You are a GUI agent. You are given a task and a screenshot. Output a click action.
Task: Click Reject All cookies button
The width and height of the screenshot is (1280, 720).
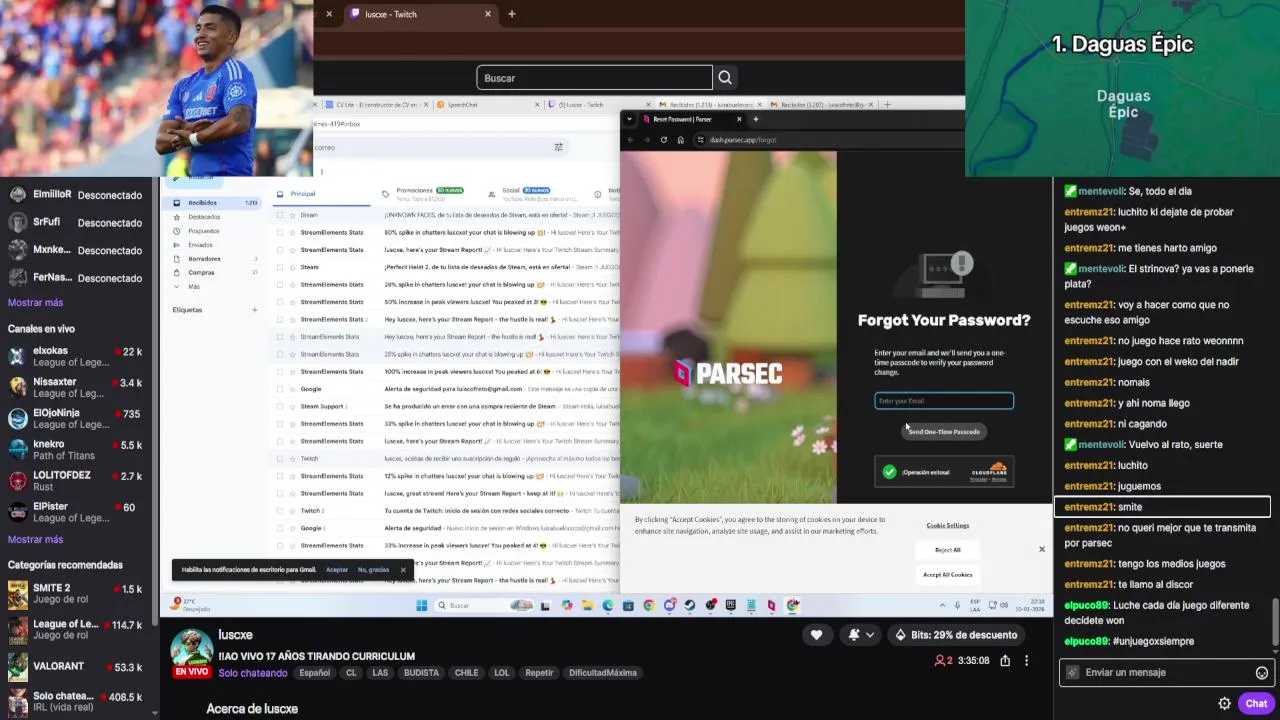pyautogui.click(x=947, y=550)
